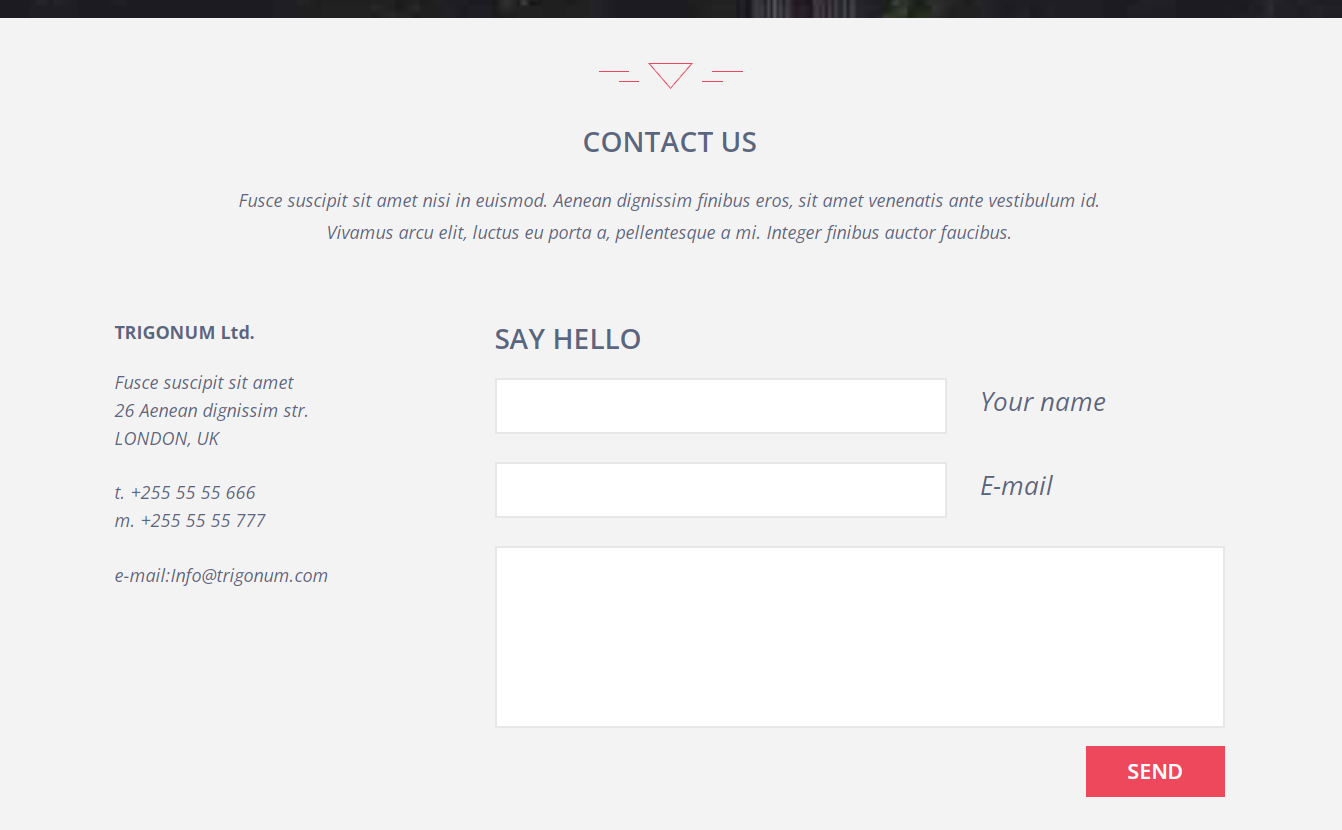The image size is (1342, 830).
Task: Click the "LONDON, UK" address text
Action: click(x=167, y=439)
